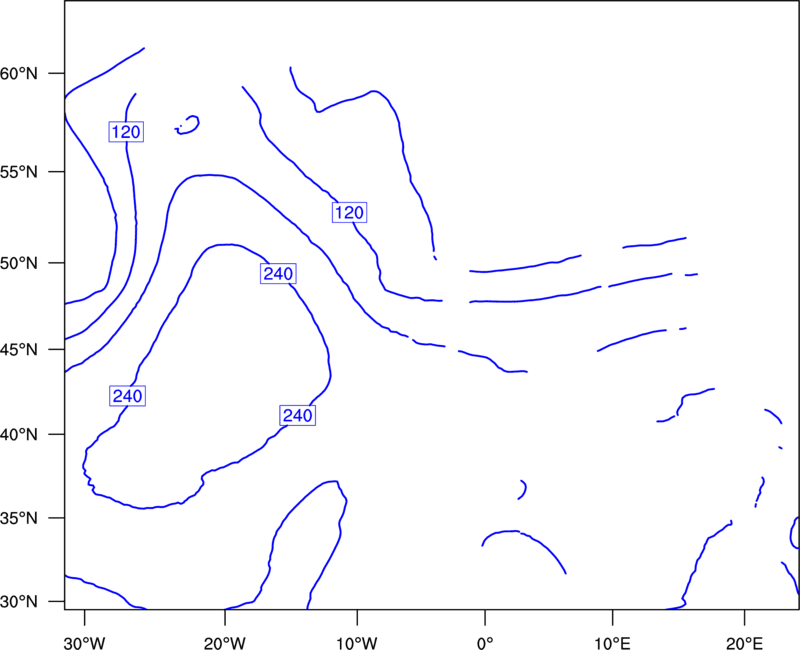Click the lowest 240 contour label
This screenshot has width=800, height=650.
tap(297, 415)
